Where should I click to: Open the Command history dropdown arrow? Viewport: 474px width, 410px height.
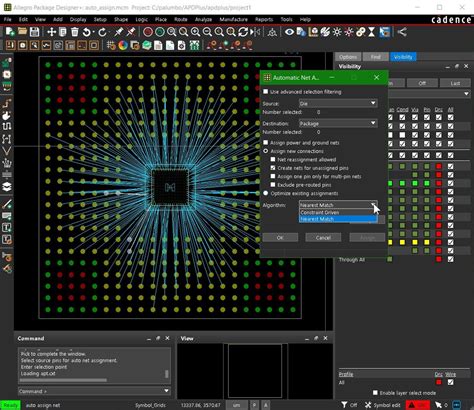point(167,391)
